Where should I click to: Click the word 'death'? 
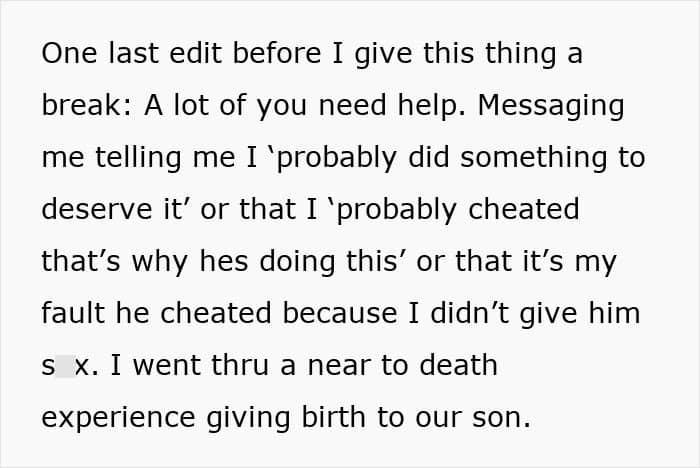[x=458, y=365]
